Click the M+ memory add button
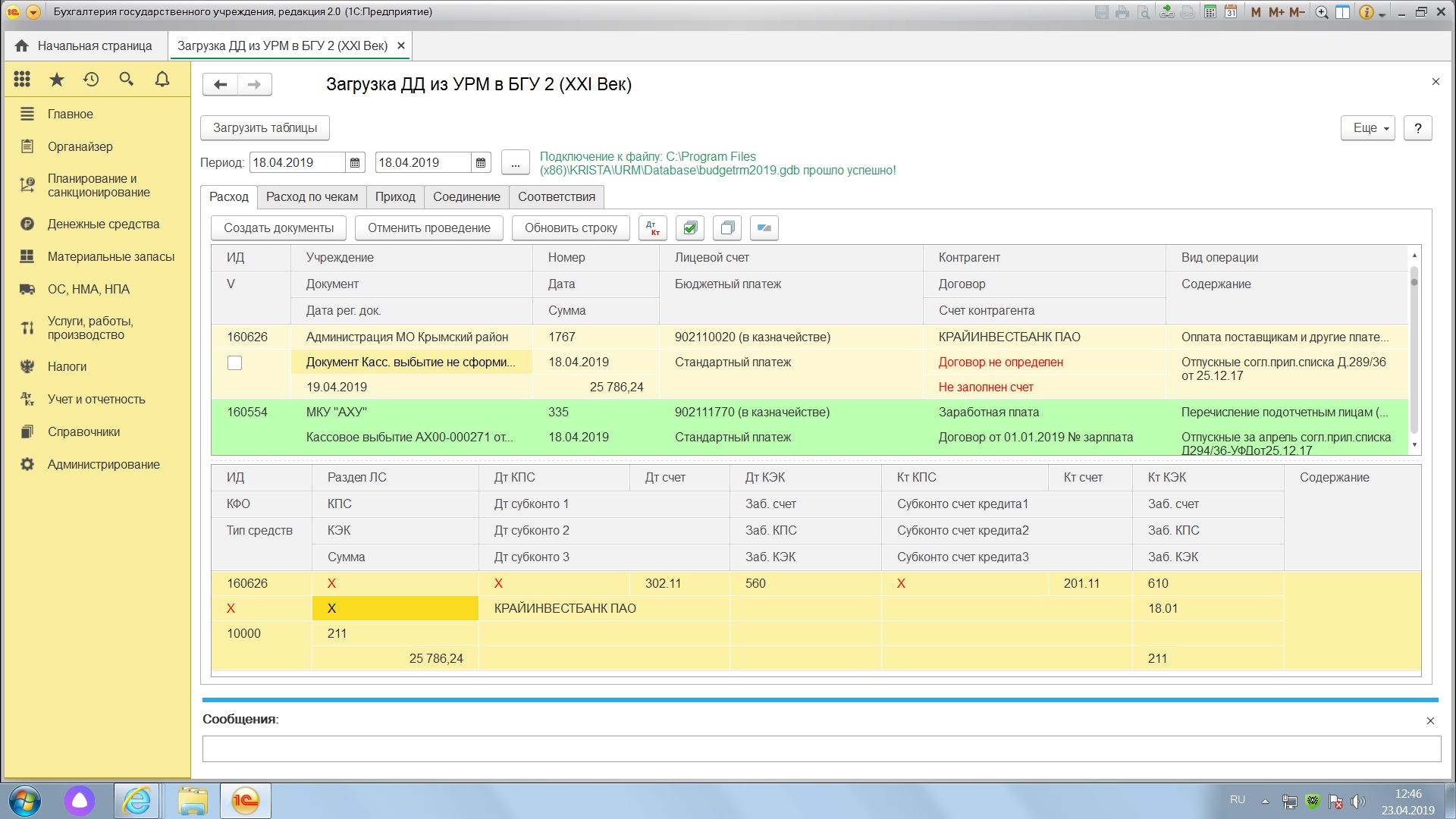 [x=1276, y=12]
